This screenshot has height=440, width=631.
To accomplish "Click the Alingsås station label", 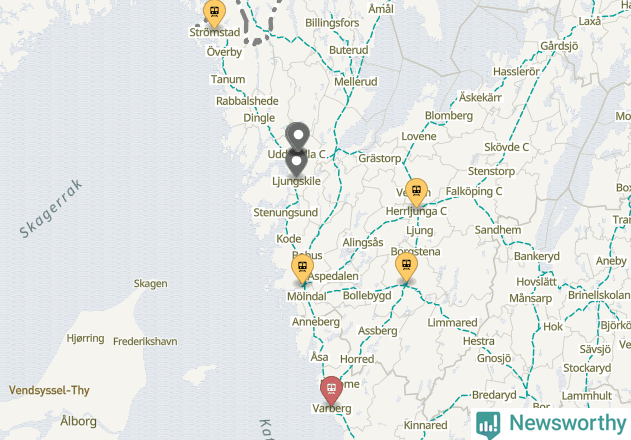I will 363,242.
